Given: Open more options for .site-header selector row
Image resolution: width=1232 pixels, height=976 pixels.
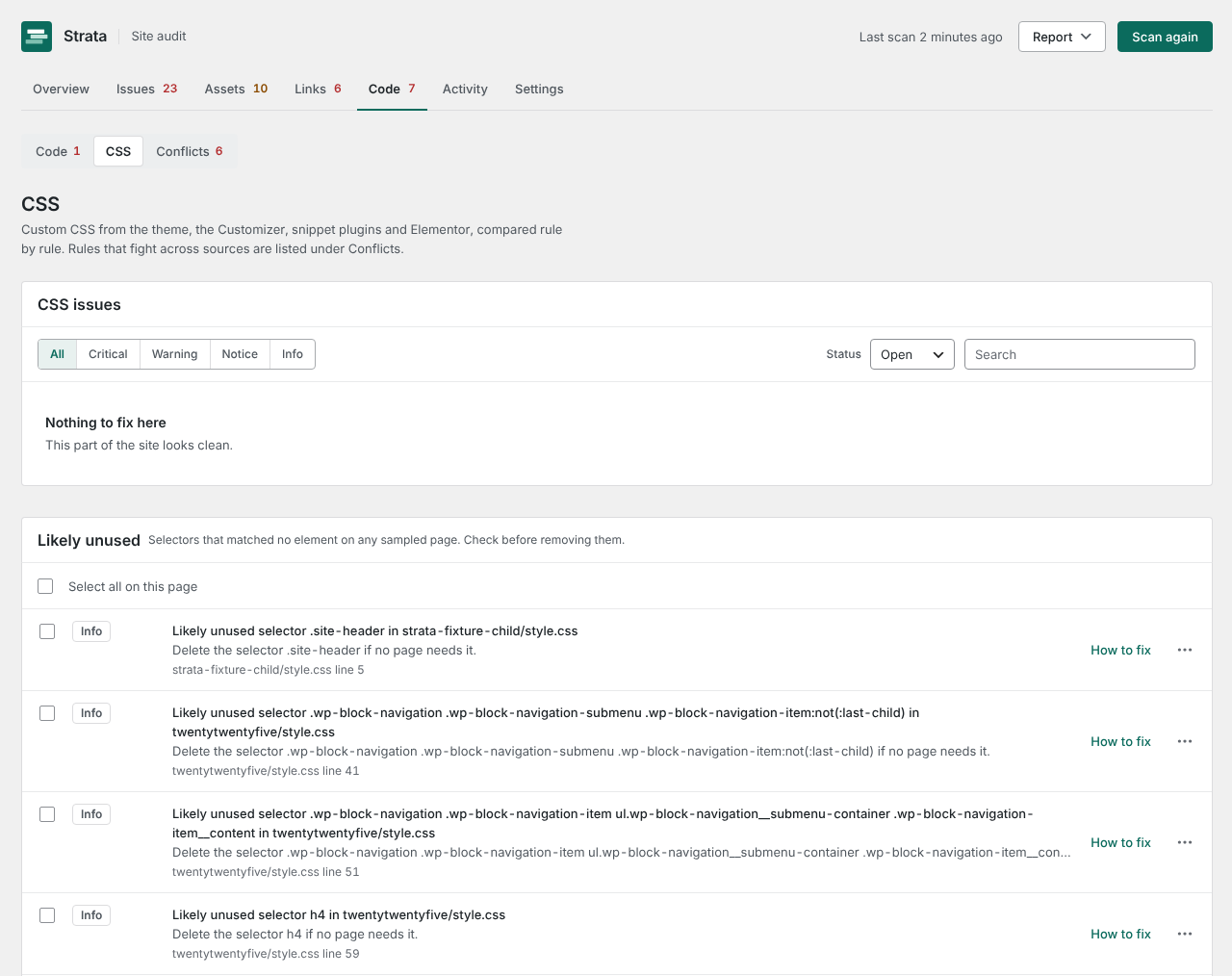Looking at the screenshot, I should point(1185,650).
